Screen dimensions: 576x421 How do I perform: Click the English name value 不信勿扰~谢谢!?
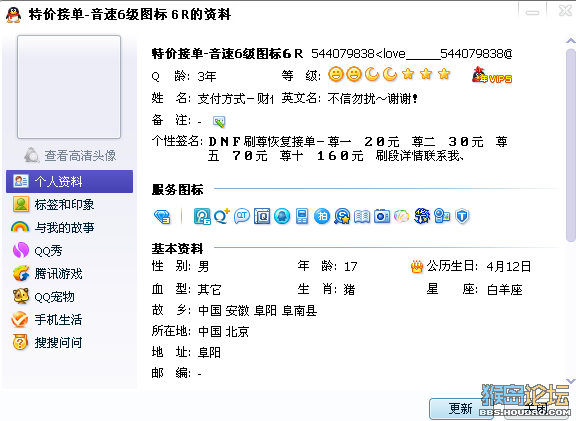(x=372, y=98)
